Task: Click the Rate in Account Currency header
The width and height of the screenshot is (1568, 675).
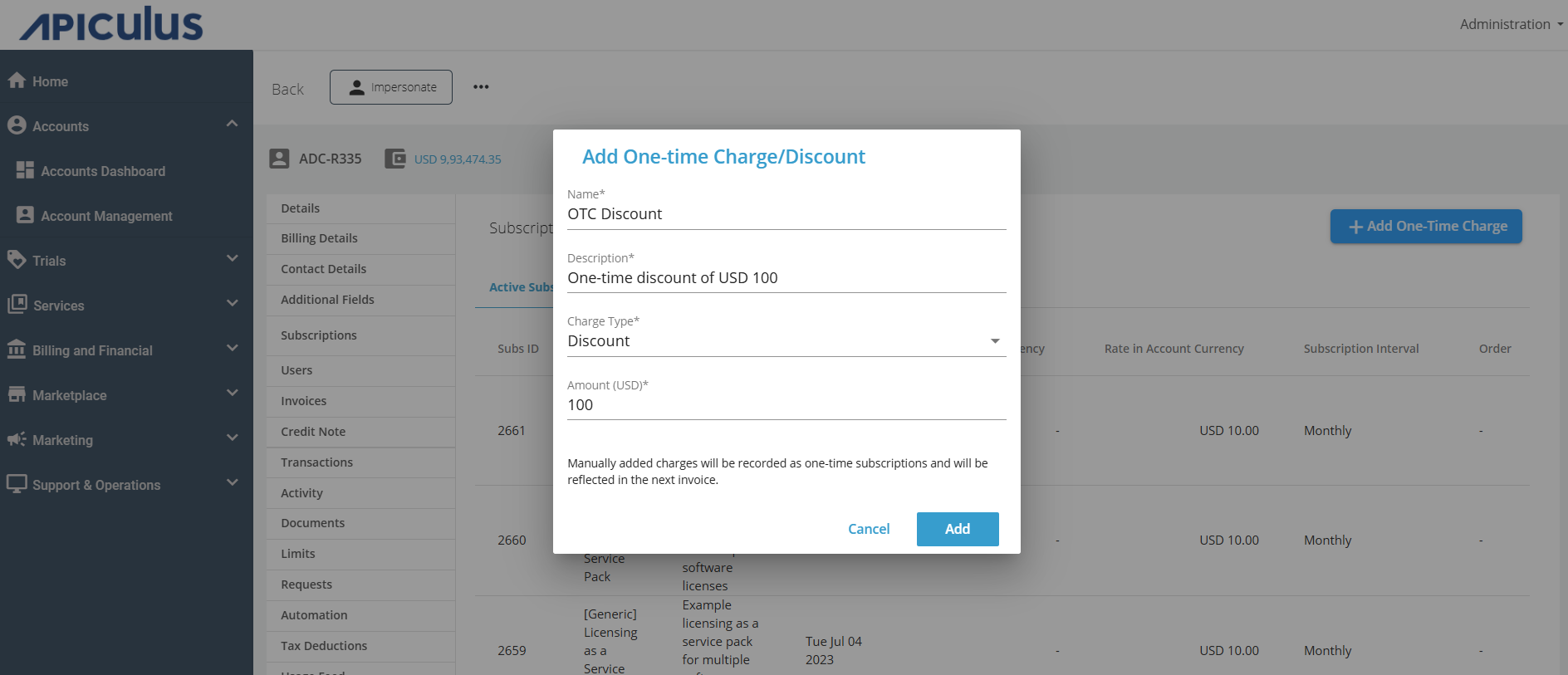Action: 1174,349
